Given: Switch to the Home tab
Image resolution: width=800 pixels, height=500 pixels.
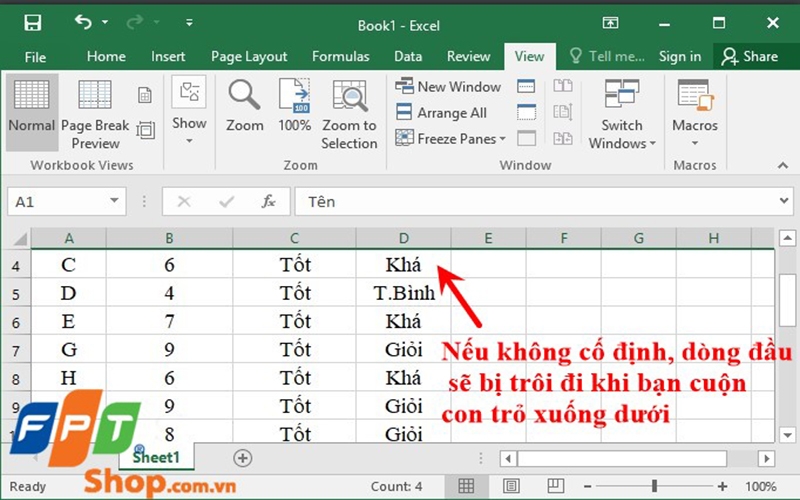Looking at the screenshot, I should point(106,56).
